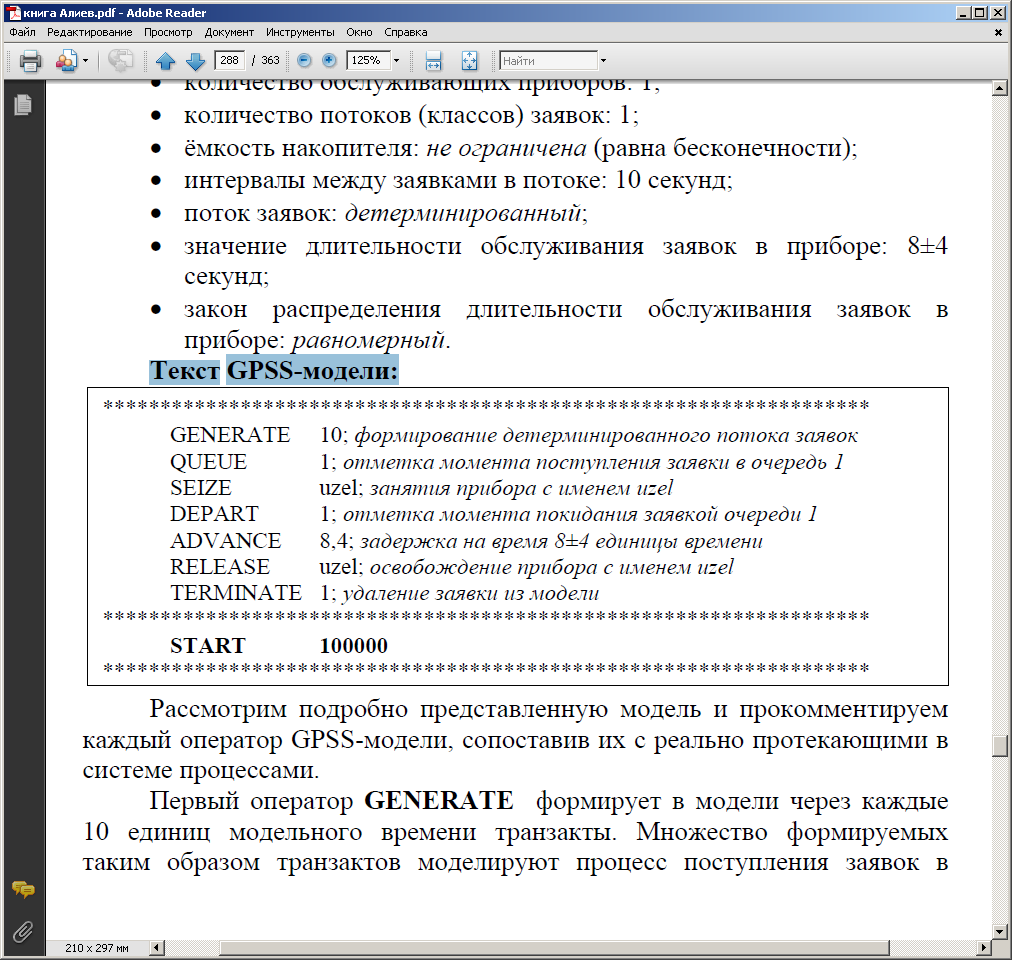The image size is (1012, 960).
Task: Click the TERMINATE operator in the code listing
Action: pos(236,593)
